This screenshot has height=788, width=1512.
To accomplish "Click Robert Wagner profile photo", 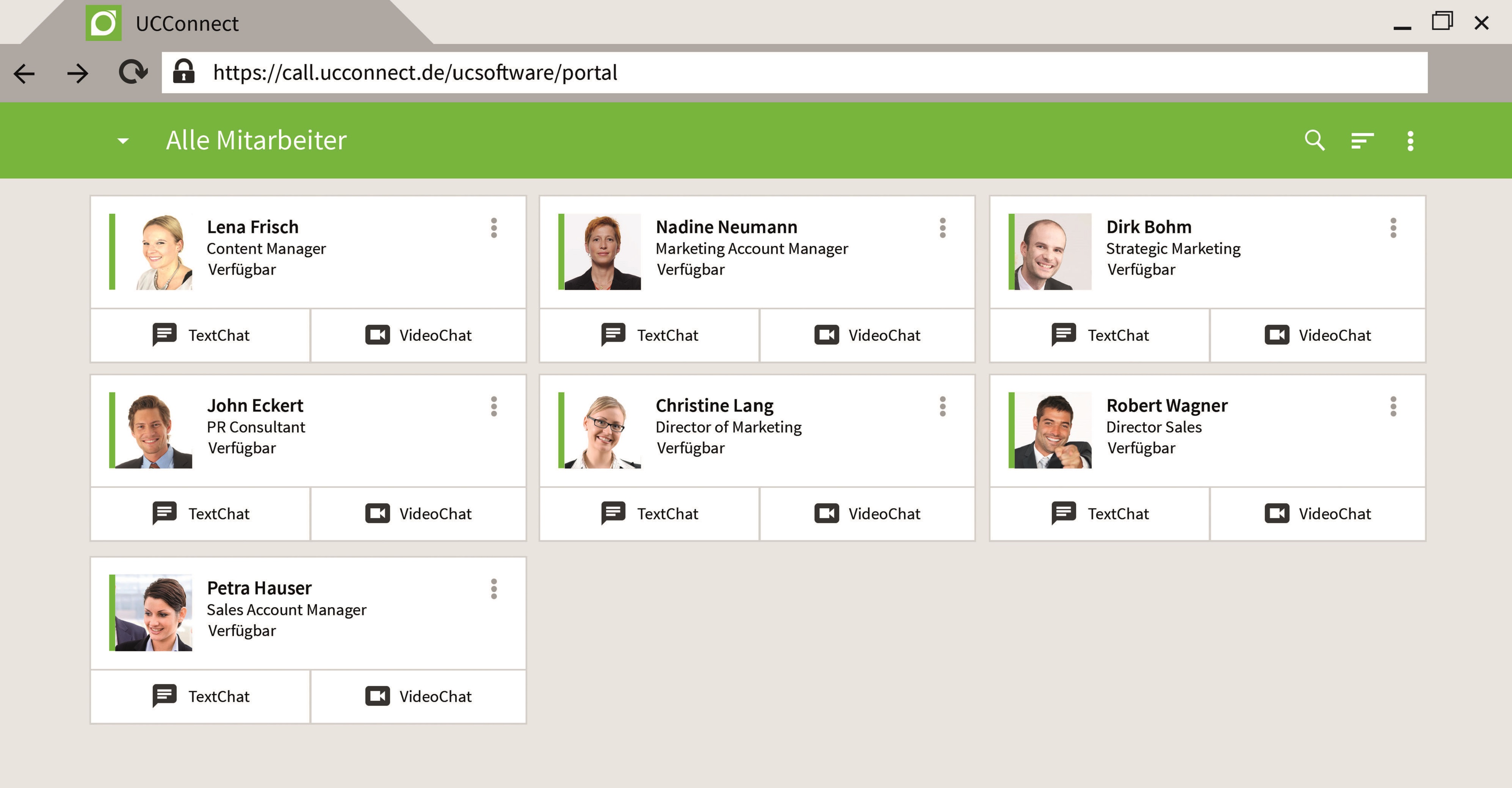I will coord(1053,430).
